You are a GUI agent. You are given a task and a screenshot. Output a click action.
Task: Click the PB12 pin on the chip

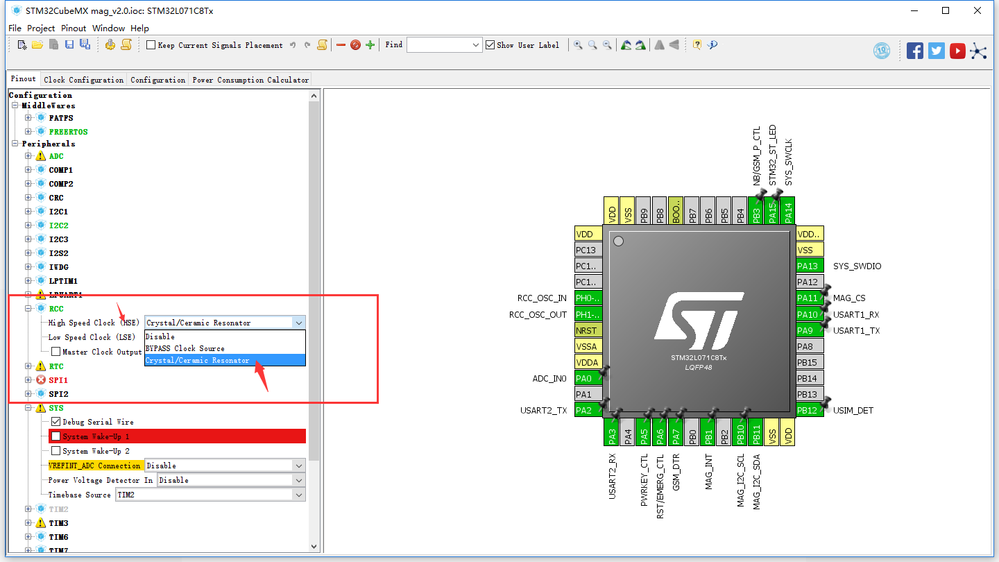coord(809,410)
